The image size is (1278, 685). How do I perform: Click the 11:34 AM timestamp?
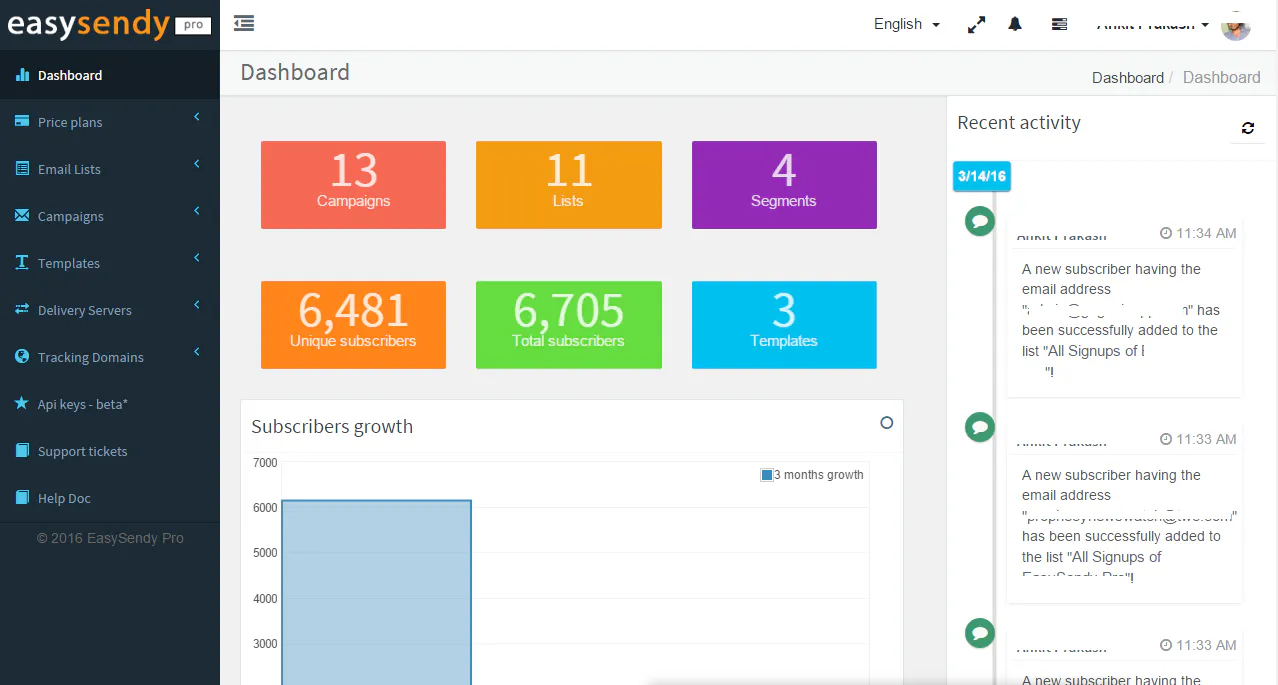[x=1198, y=233]
